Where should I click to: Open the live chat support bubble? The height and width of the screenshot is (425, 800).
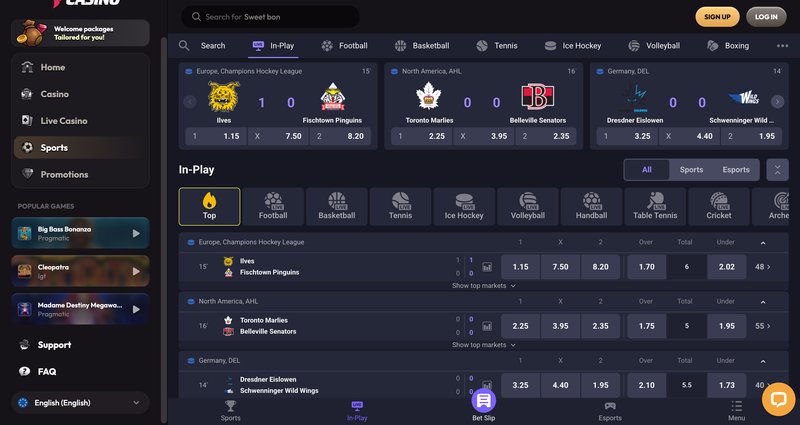777,399
